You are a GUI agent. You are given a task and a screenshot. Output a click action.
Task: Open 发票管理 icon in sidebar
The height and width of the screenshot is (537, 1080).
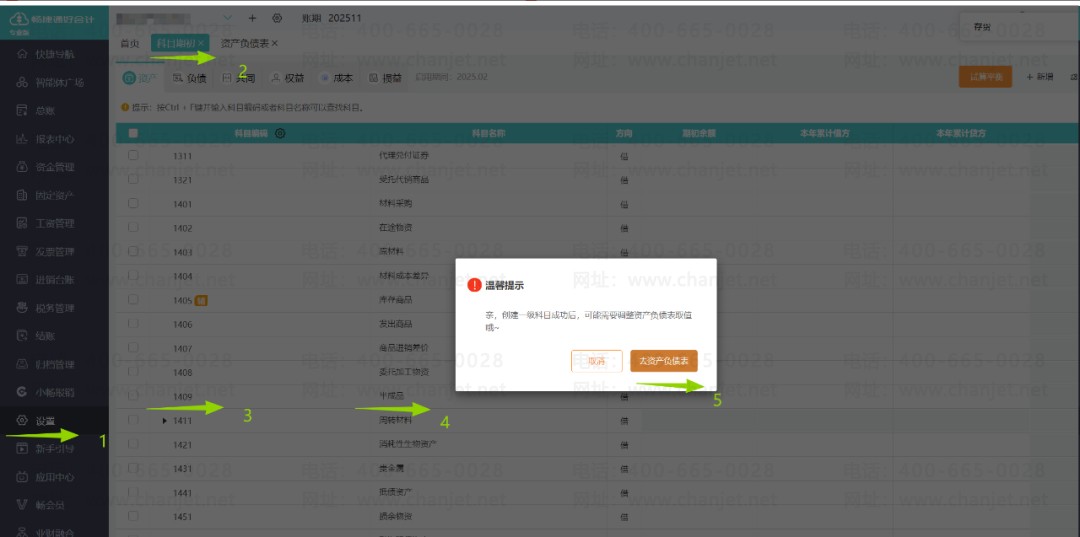click(x=21, y=252)
